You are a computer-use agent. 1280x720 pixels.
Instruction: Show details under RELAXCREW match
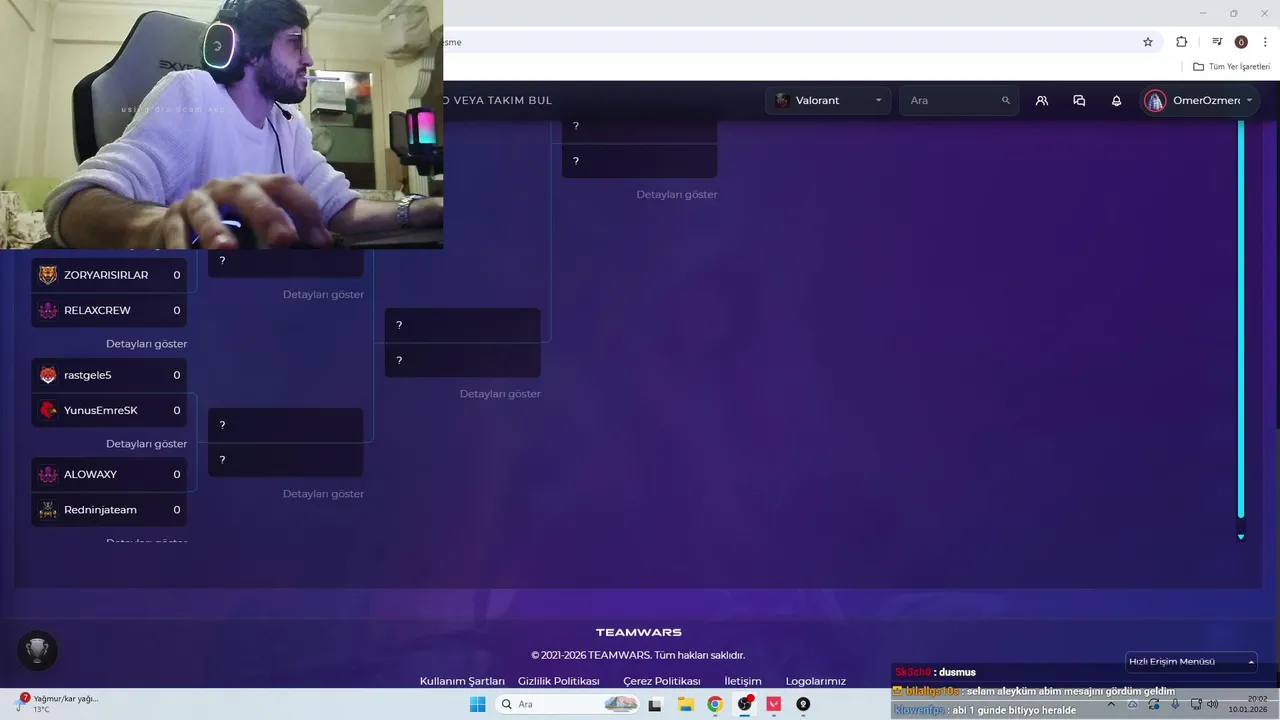click(147, 344)
